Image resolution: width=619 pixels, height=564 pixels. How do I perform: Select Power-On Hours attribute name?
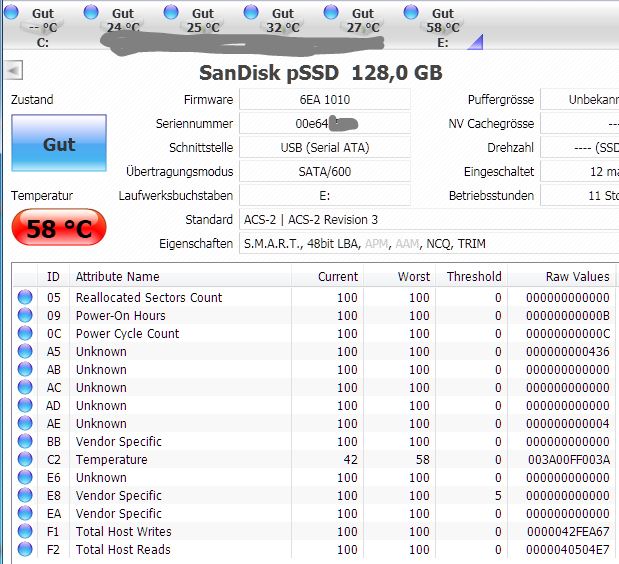(x=120, y=315)
